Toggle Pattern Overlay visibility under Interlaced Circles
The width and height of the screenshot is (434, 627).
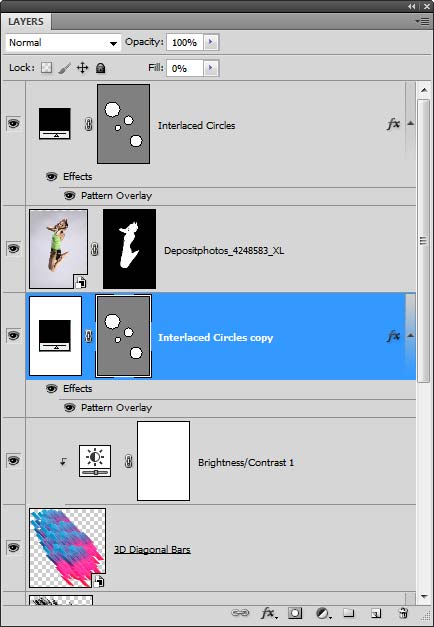[70, 196]
